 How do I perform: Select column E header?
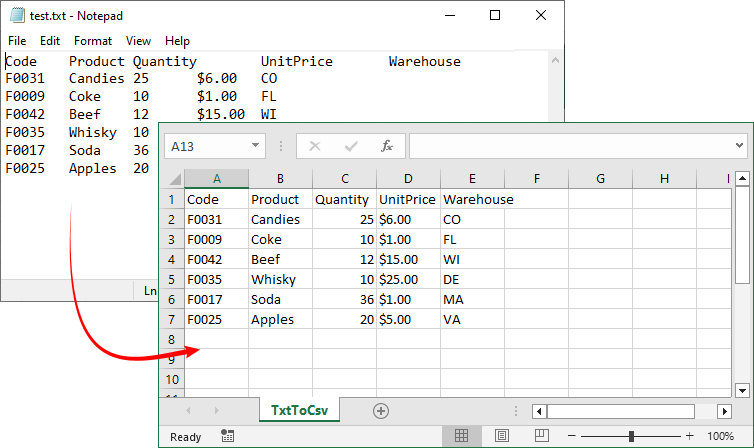[472, 179]
